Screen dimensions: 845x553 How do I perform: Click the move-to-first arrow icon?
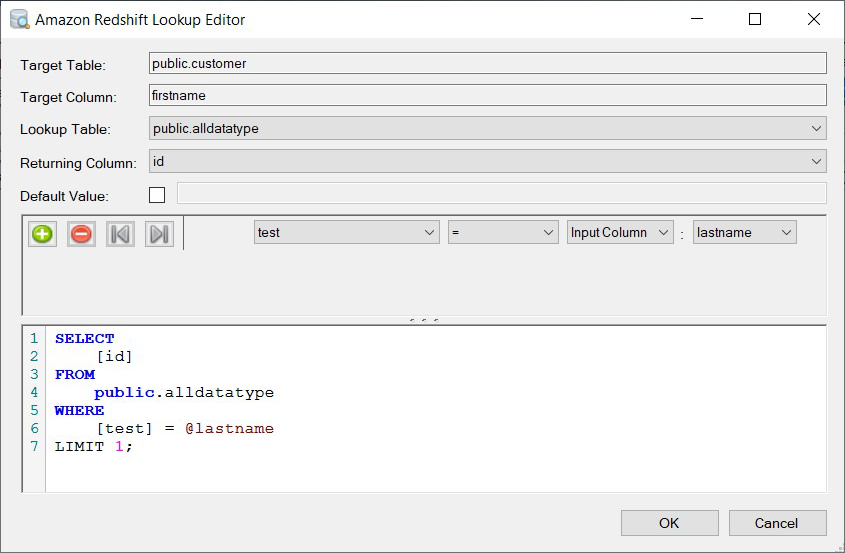click(120, 234)
